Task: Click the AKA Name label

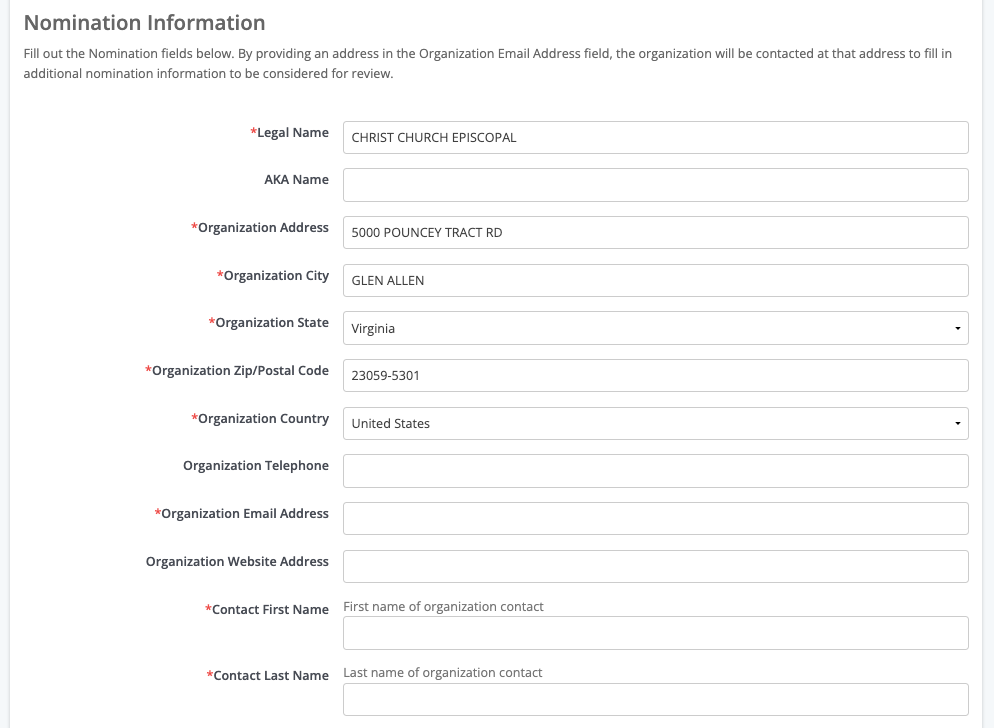Action: [x=297, y=179]
